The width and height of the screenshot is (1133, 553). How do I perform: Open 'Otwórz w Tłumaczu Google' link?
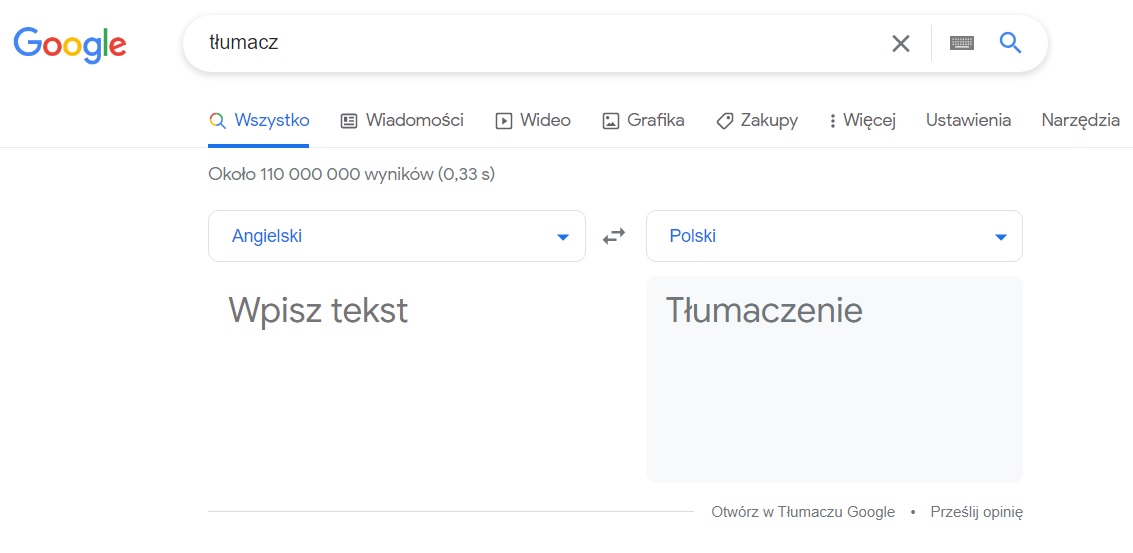(x=803, y=513)
